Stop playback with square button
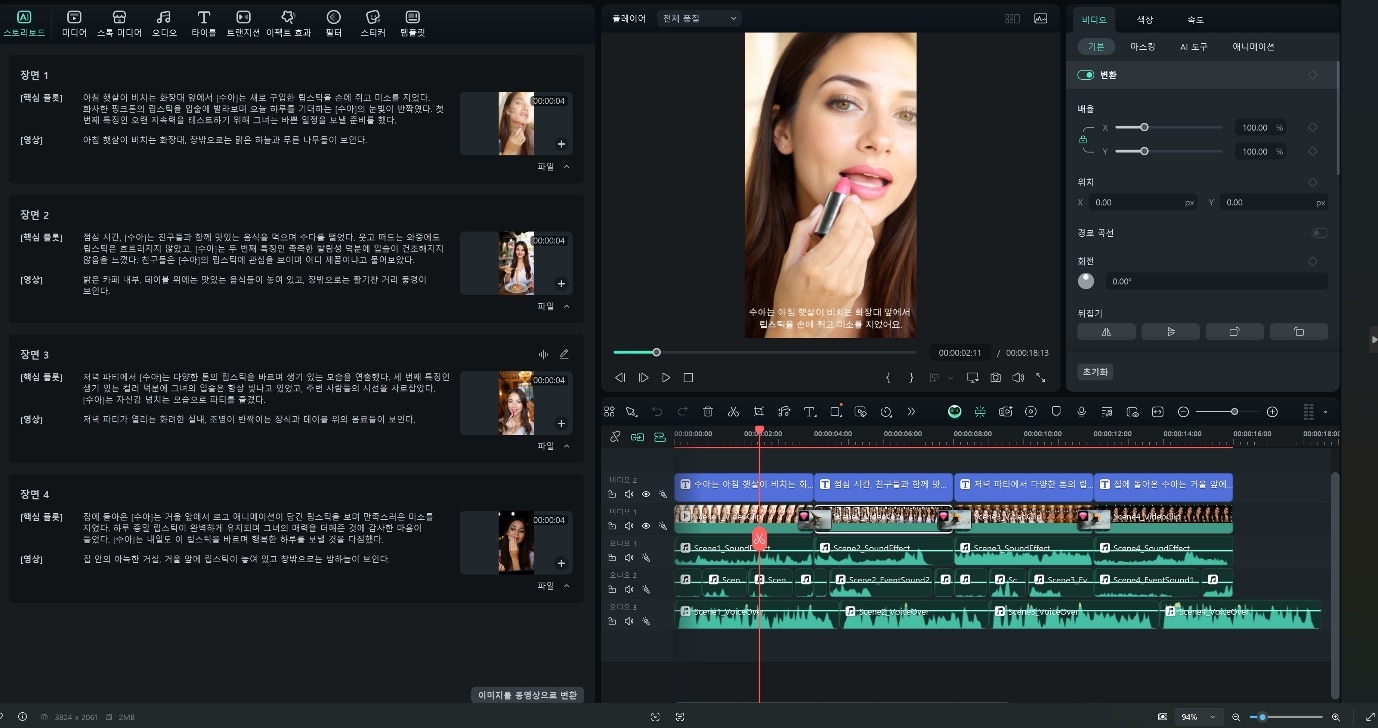The width and height of the screenshot is (1378, 728). [x=688, y=377]
